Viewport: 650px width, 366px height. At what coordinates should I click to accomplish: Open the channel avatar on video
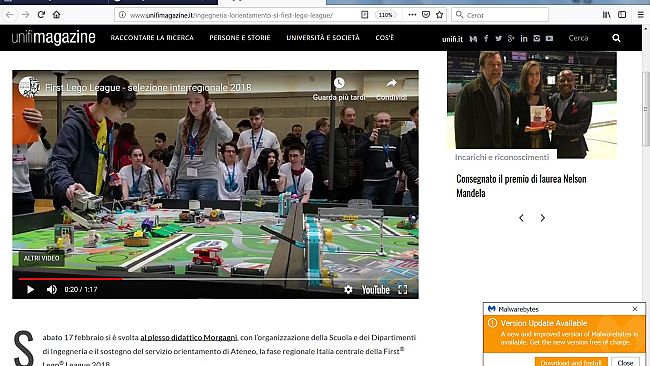(29, 87)
